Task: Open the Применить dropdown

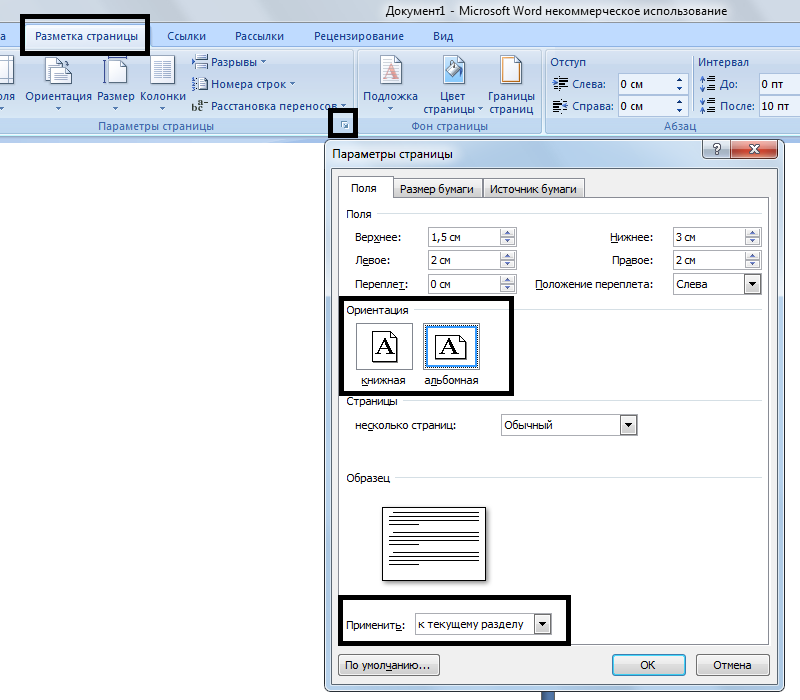Action: [x=542, y=624]
